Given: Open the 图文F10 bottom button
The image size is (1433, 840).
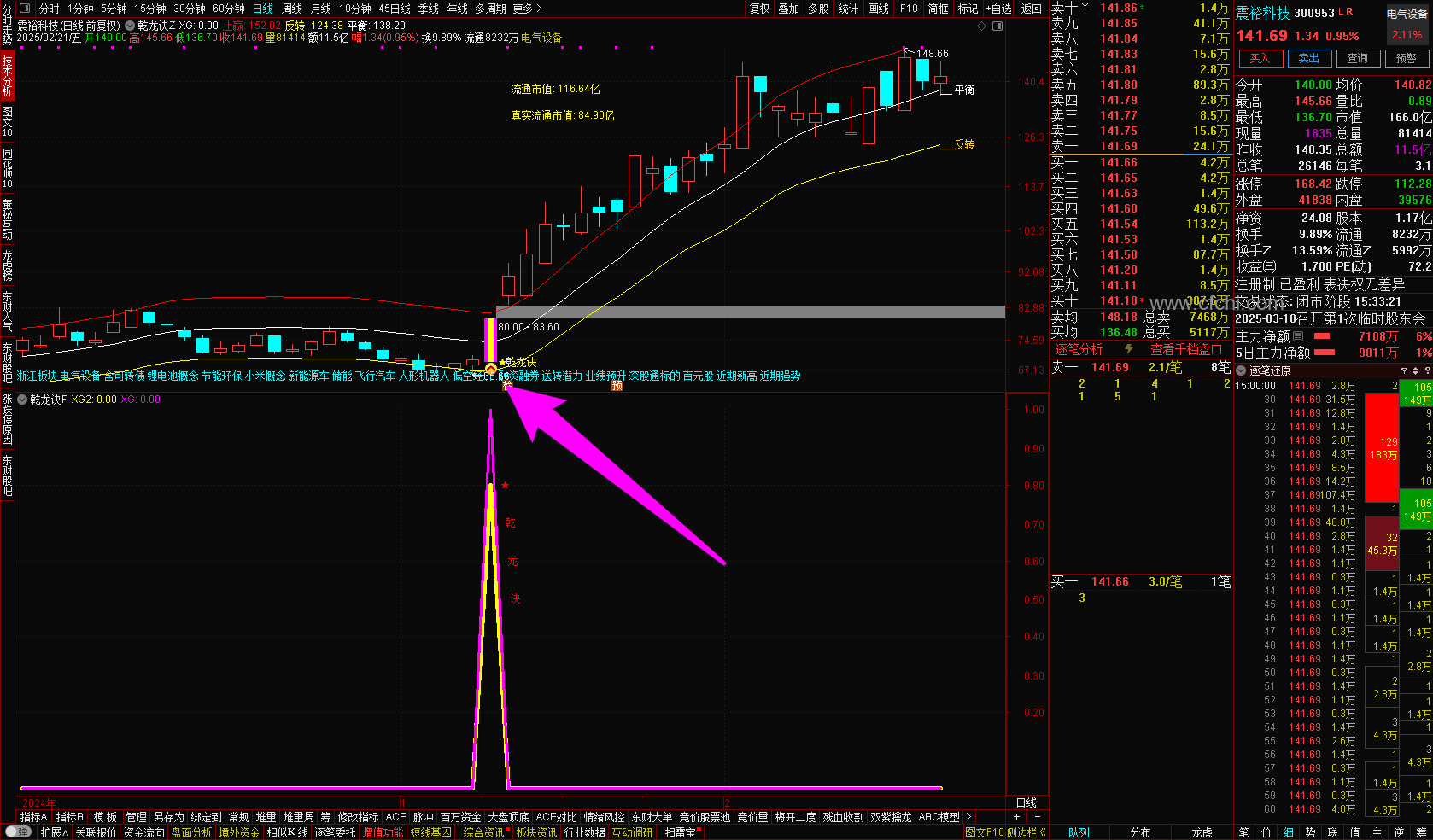Looking at the screenshot, I should pos(985,832).
